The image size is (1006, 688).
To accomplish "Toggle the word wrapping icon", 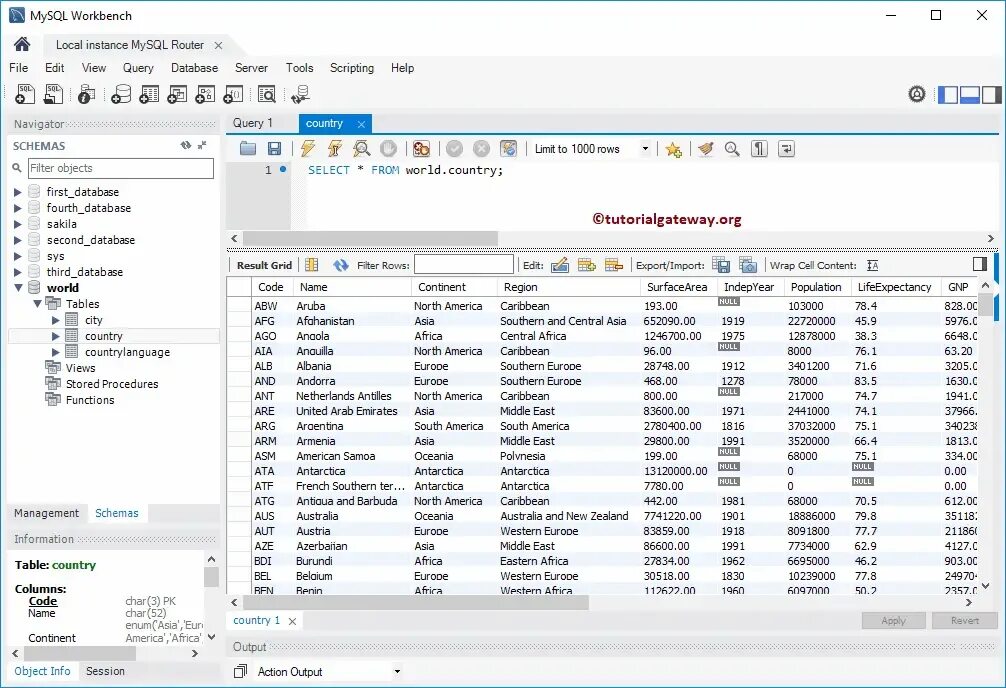I will [787, 149].
